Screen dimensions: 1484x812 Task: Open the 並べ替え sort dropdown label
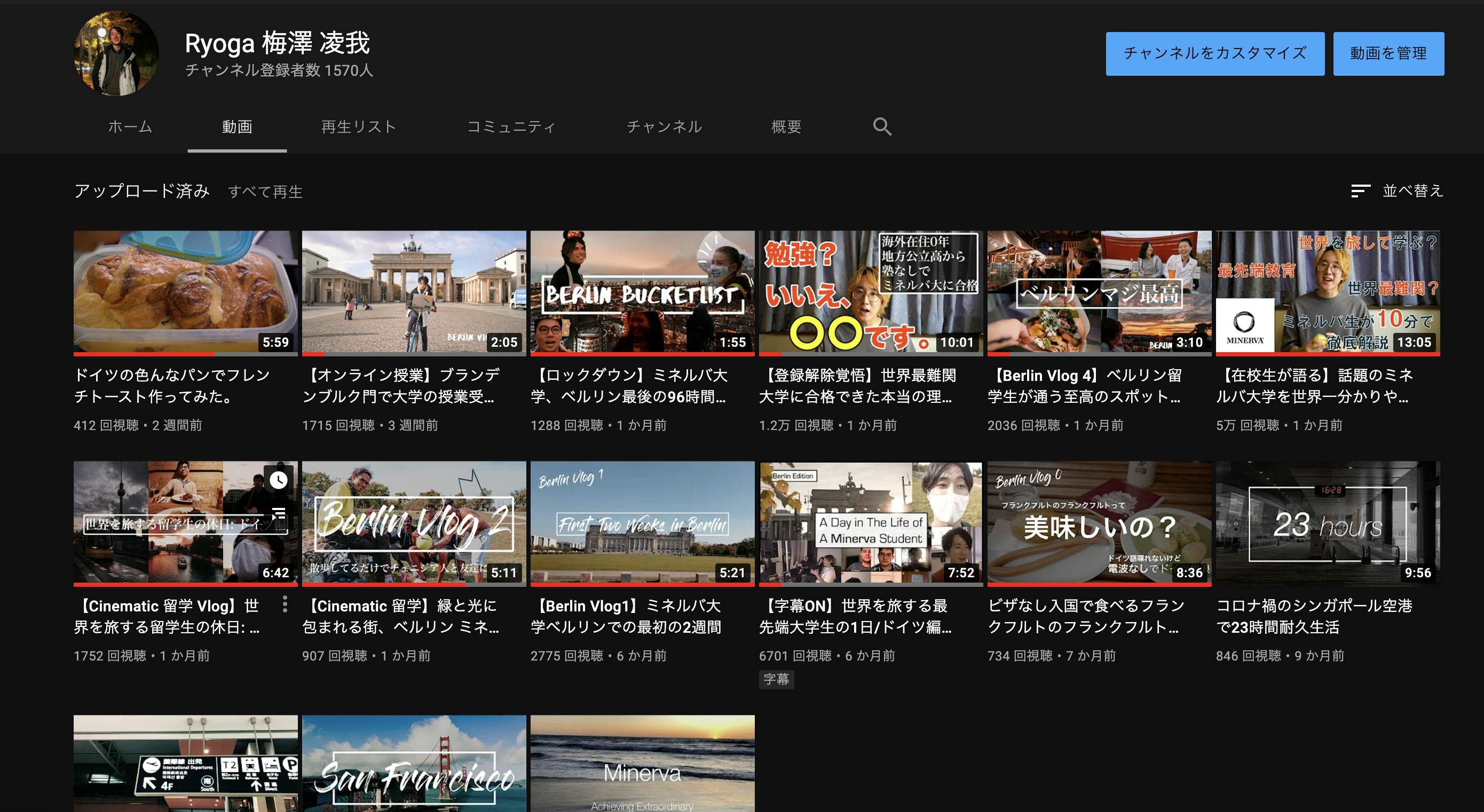(1412, 190)
